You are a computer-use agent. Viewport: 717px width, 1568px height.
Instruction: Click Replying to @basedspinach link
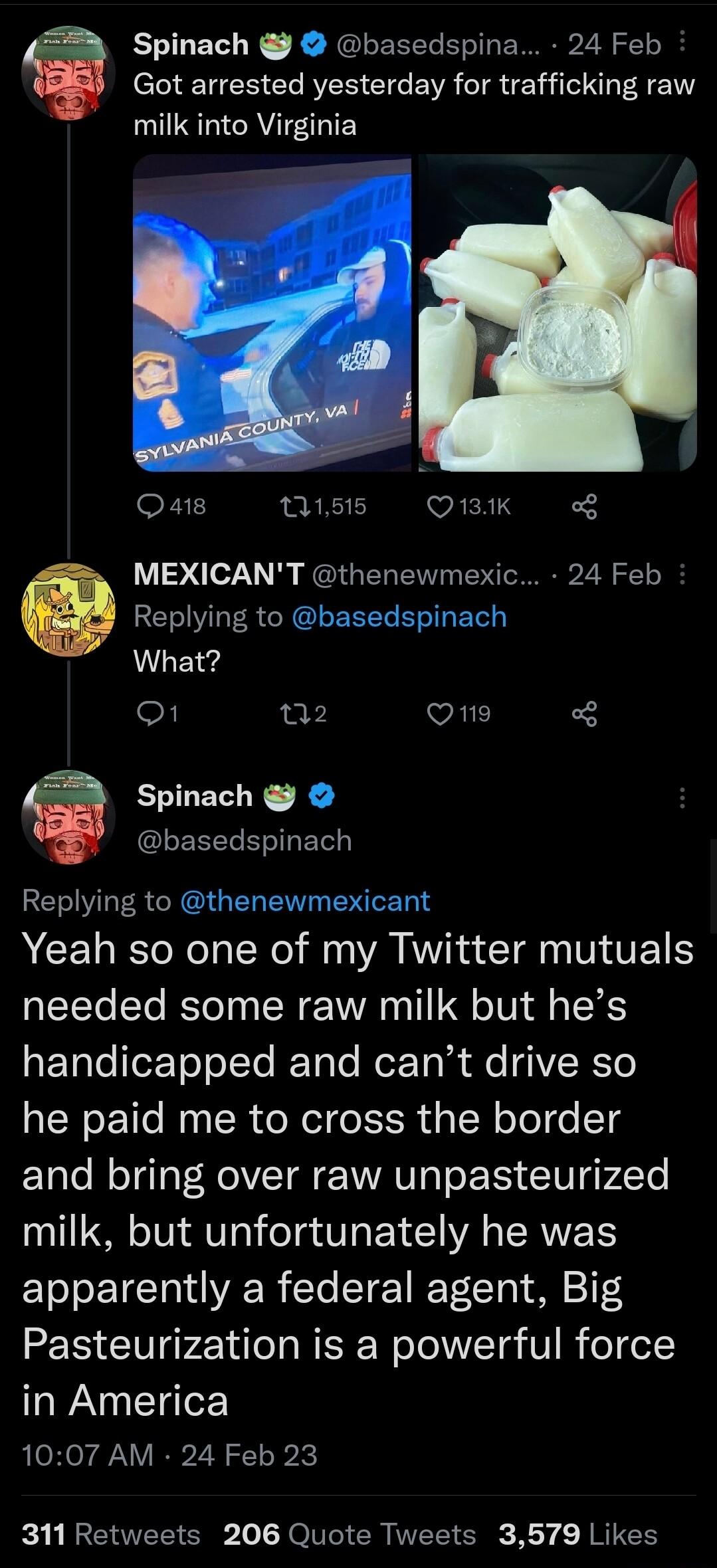(x=399, y=617)
